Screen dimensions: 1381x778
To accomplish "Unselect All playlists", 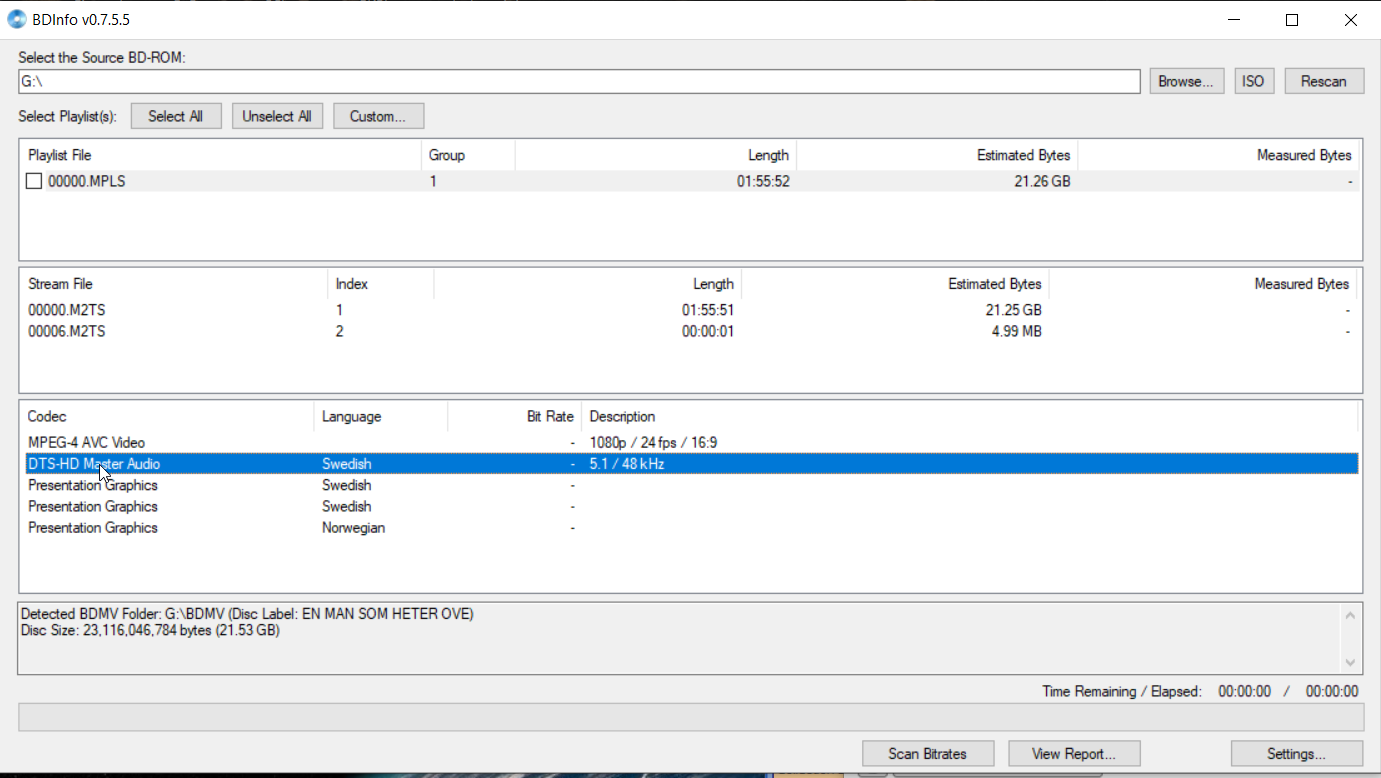I will pos(277,116).
